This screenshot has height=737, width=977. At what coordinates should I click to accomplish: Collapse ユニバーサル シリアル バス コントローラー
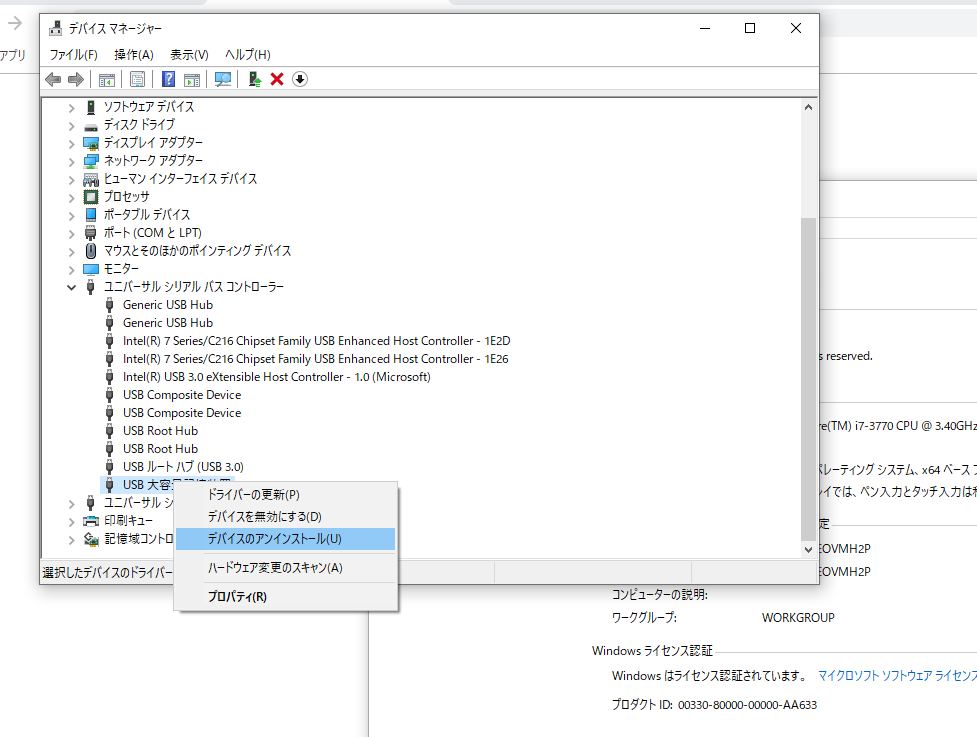[70, 286]
